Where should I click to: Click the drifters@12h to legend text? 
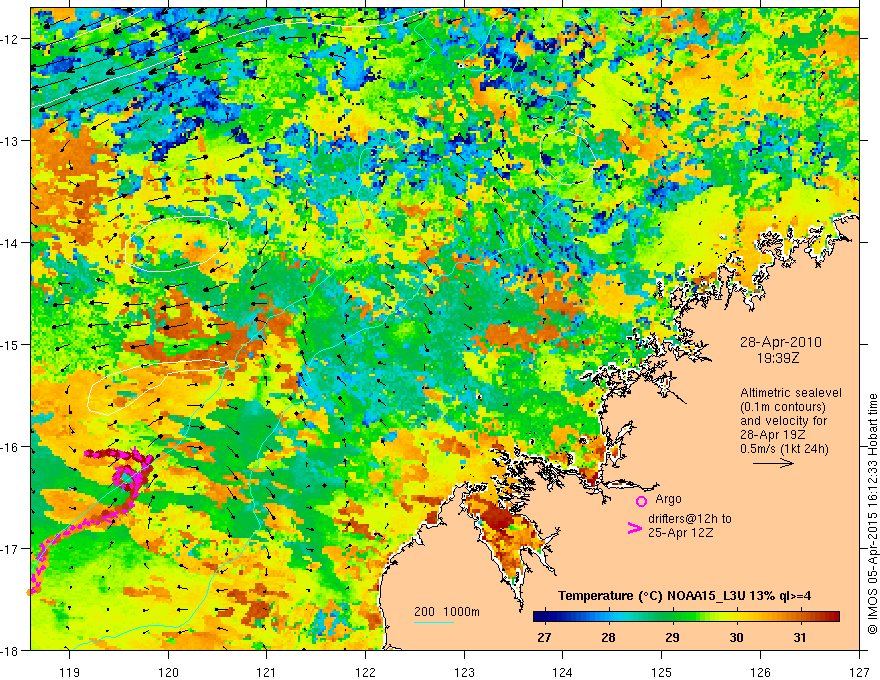tap(690, 518)
